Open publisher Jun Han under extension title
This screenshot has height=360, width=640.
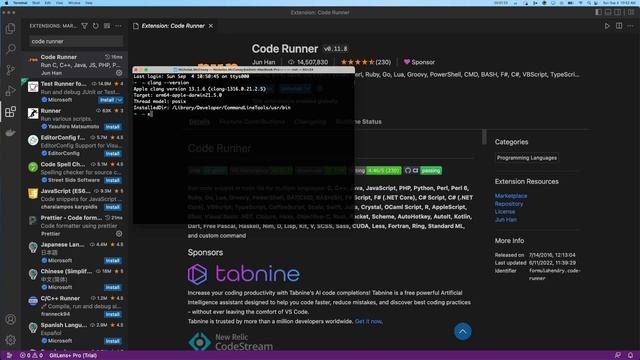[x=263, y=62]
